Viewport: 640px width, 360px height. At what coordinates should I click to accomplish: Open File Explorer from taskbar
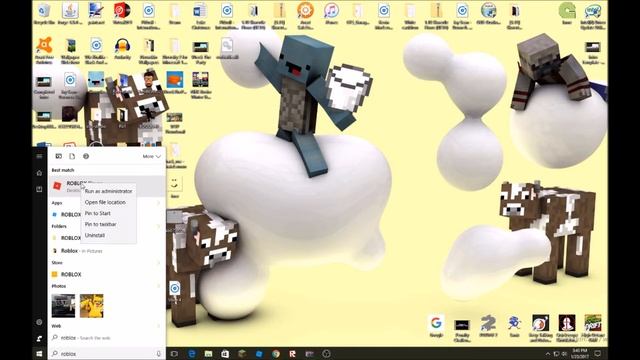tap(209, 354)
